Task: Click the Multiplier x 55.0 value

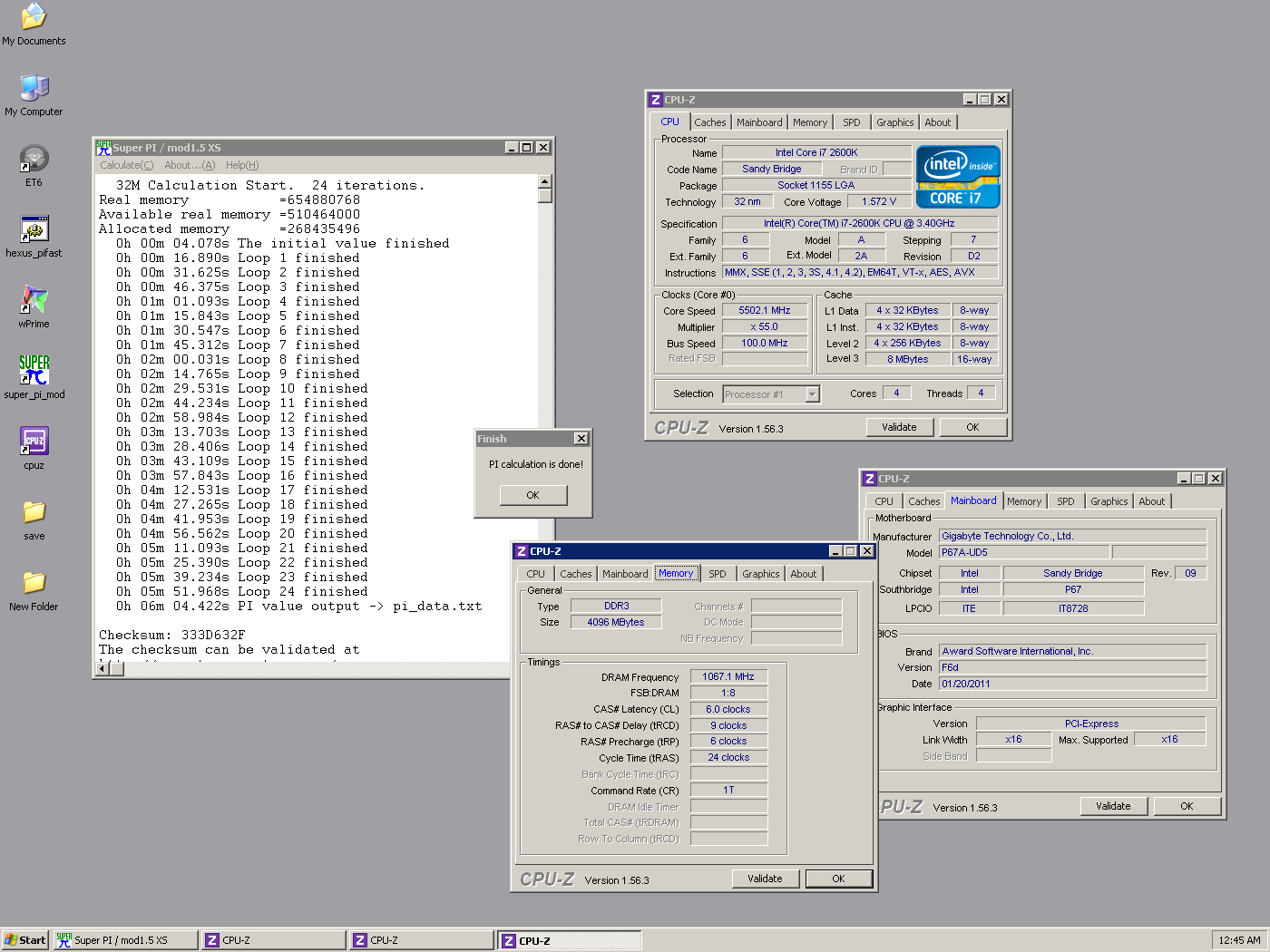Action: pos(765,326)
